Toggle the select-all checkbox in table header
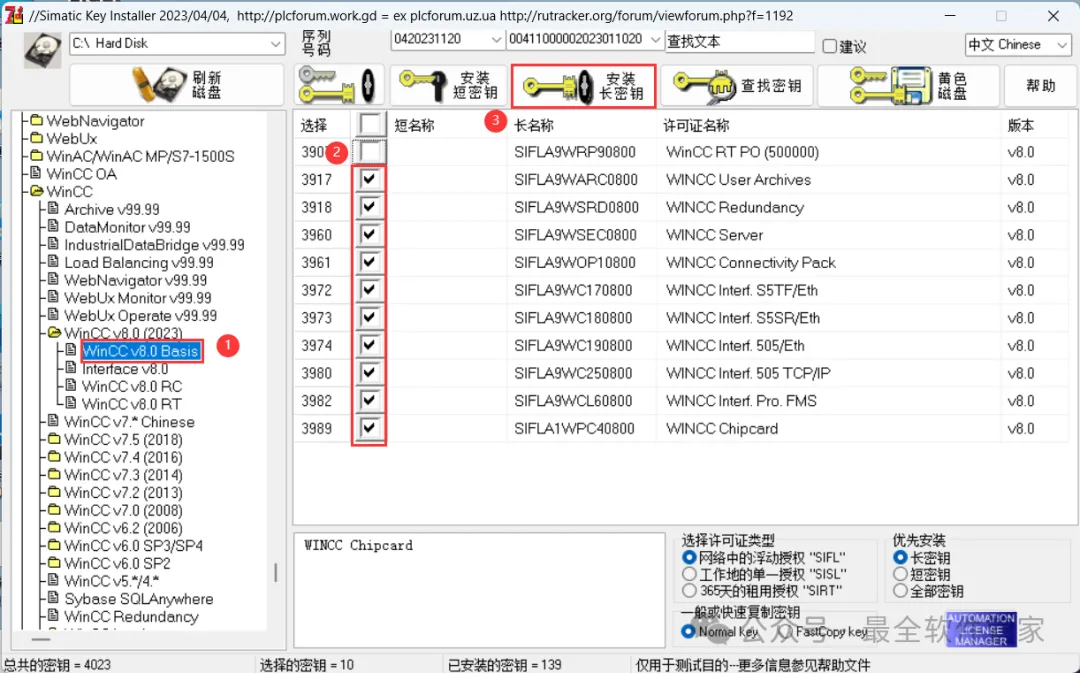The width and height of the screenshot is (1080, 673). click(370, 124)
